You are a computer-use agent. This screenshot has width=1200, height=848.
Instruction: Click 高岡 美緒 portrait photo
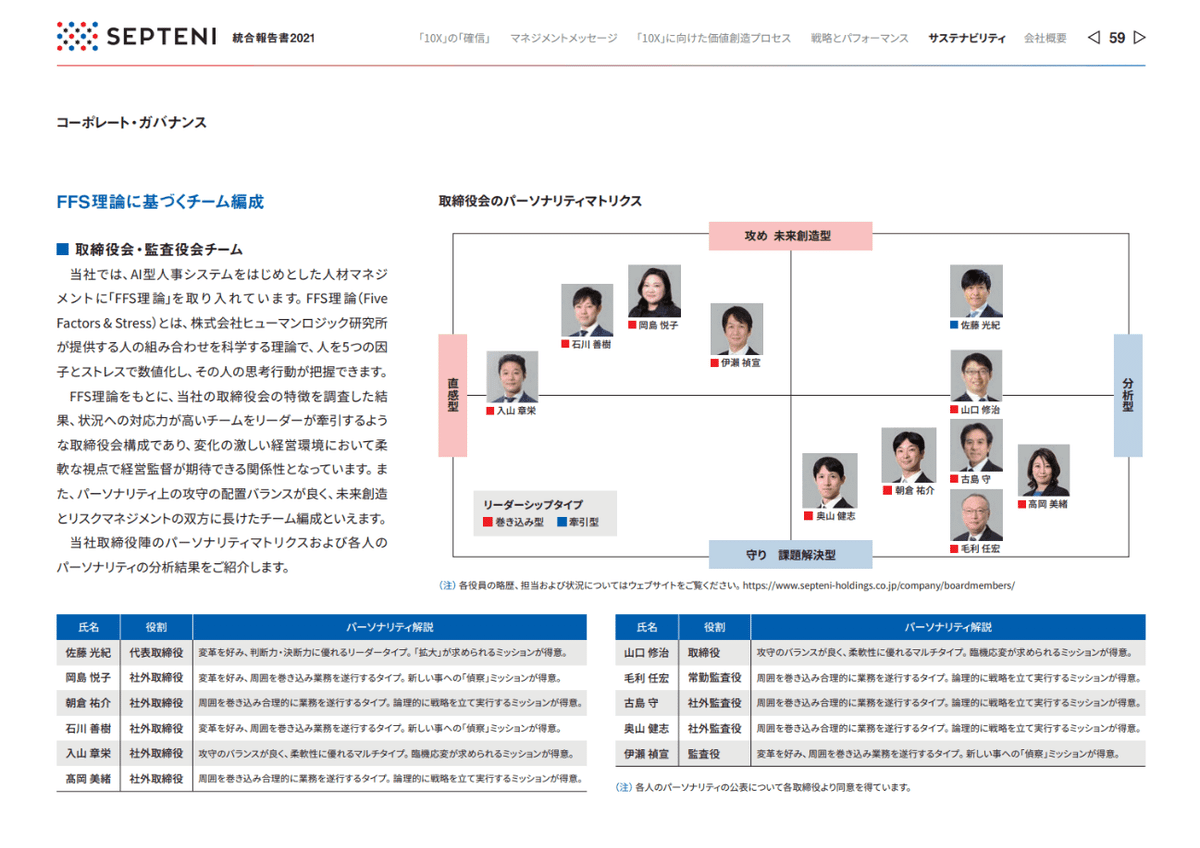tap(1044, 470)
